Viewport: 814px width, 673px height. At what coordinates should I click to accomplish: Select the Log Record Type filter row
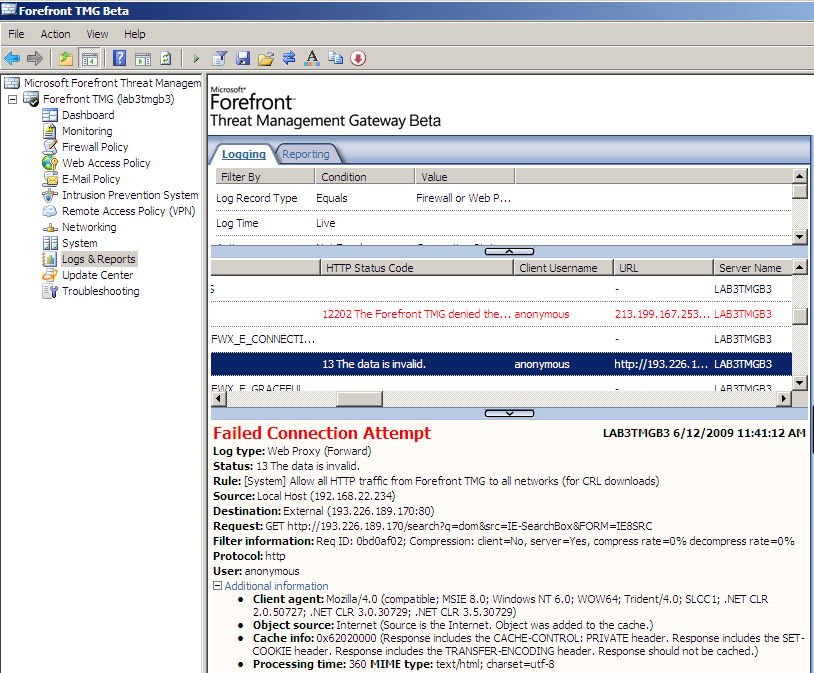[503, 198]
